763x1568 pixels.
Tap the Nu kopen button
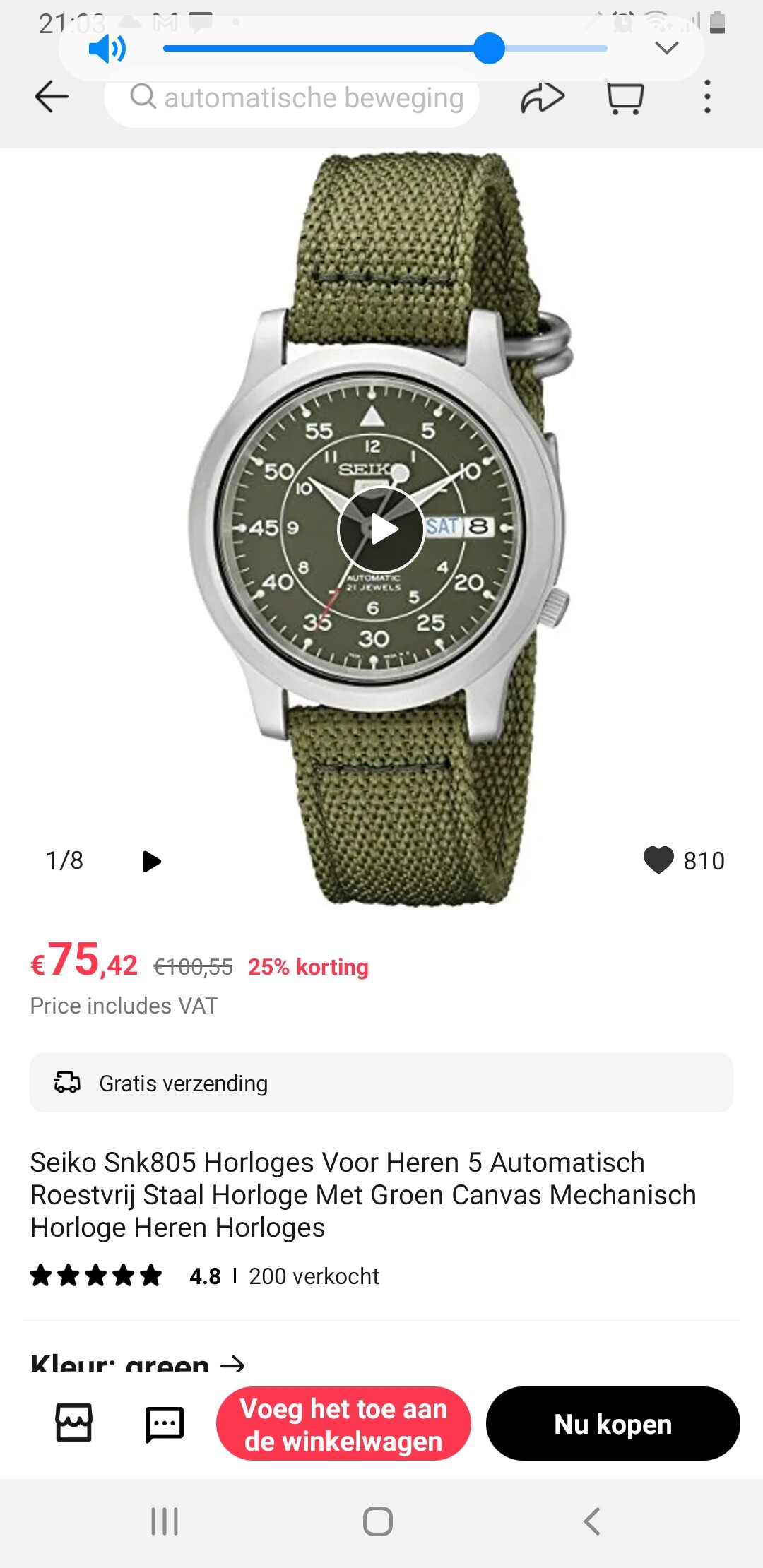[x=613, y=1423]
